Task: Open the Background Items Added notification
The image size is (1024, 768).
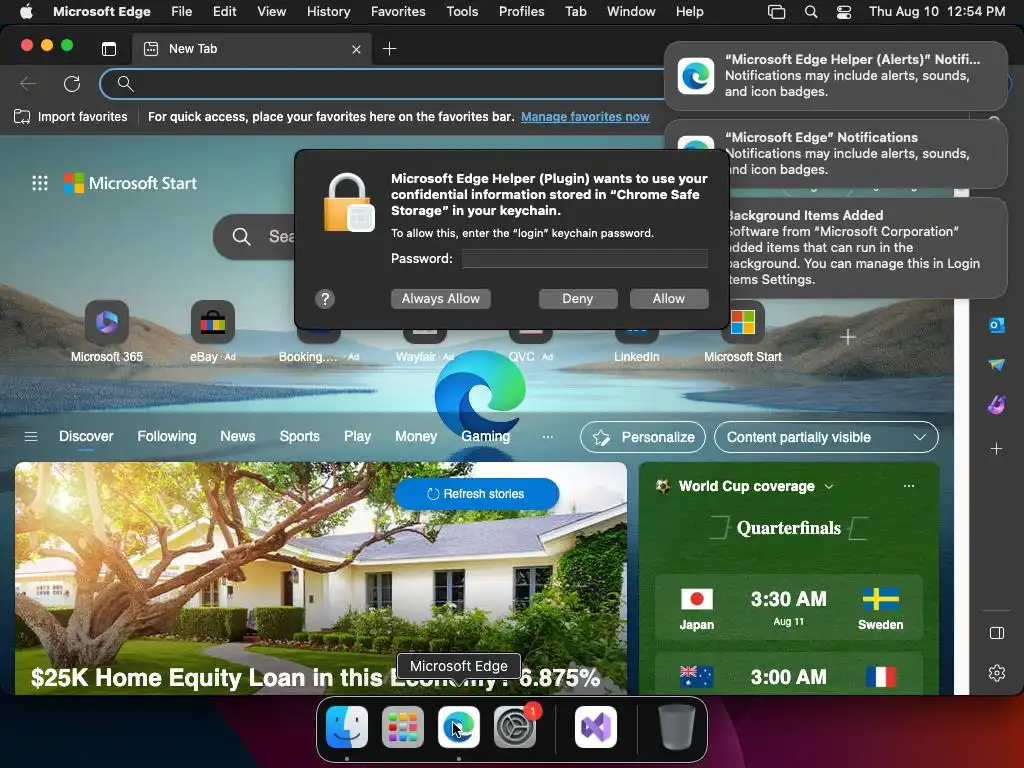Action: (x=868, y=248)
